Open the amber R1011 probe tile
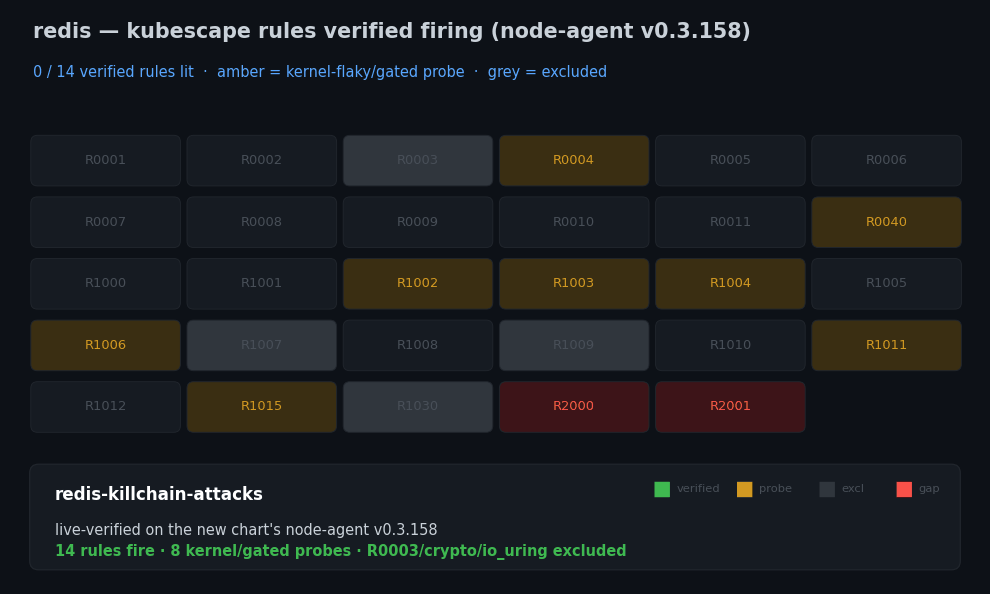990x594 pixels. click(x=886, y=345)
